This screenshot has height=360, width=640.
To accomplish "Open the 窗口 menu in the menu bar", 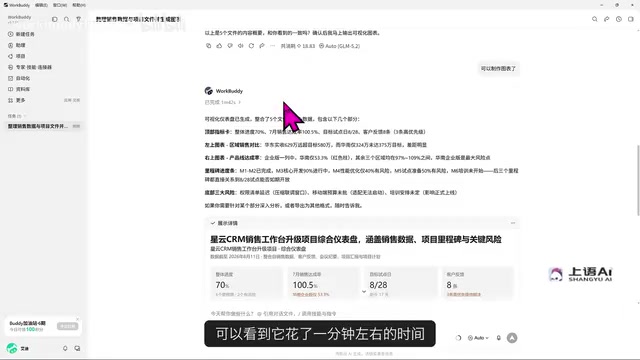I will pos(60,5).
